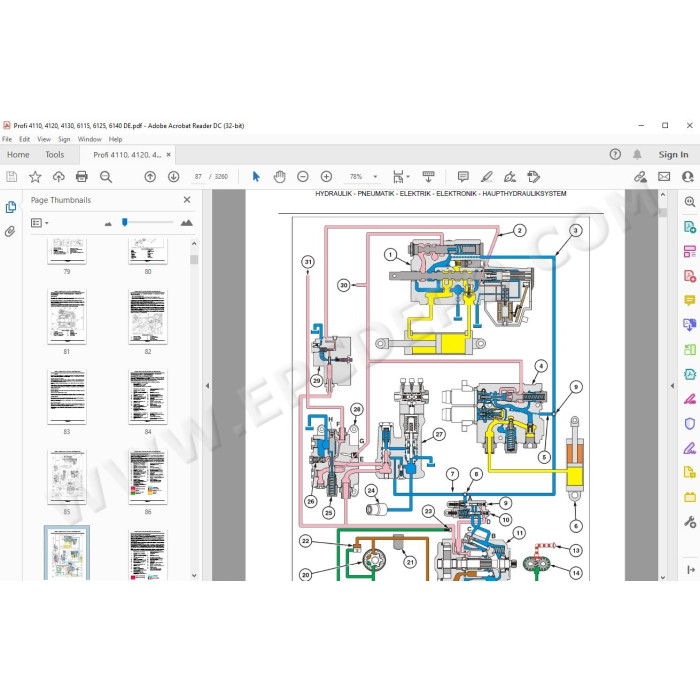This screenshot has width=700, height=700.
Task: Open the notifications bell icon
Action: point(637,154)
